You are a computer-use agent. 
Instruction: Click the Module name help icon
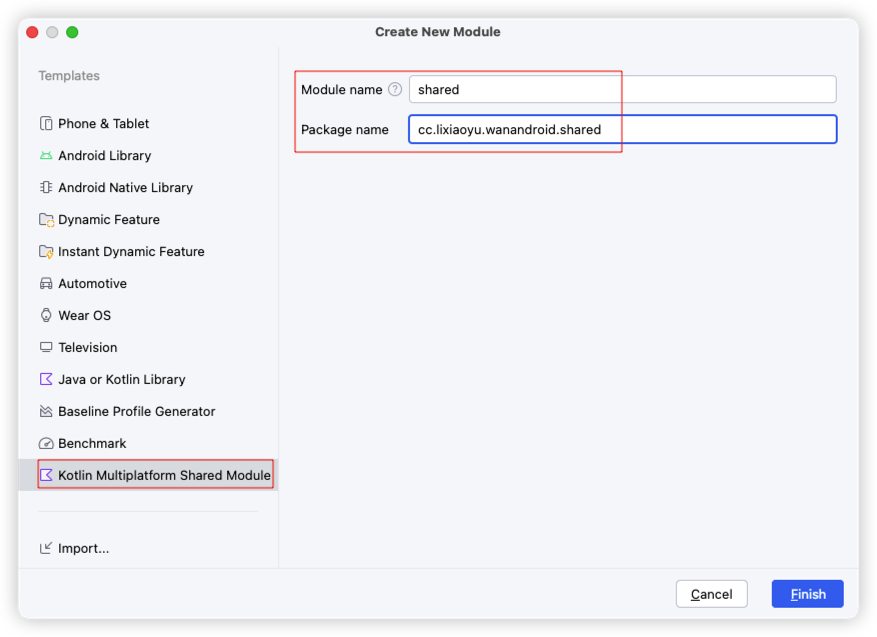click(x=395, y=90)
